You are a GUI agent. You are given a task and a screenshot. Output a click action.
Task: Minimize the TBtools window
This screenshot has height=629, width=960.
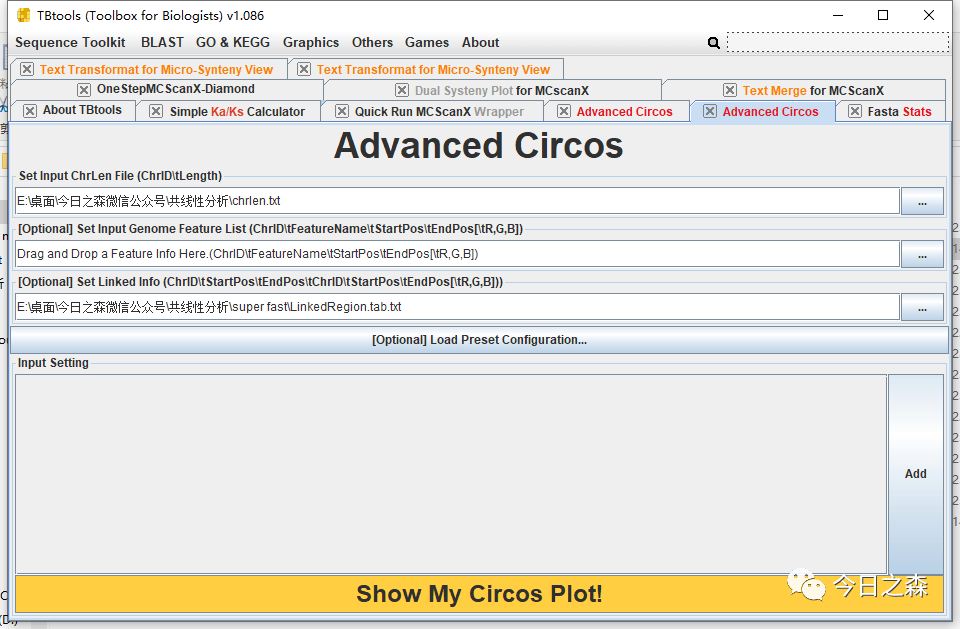pos(838,15)
